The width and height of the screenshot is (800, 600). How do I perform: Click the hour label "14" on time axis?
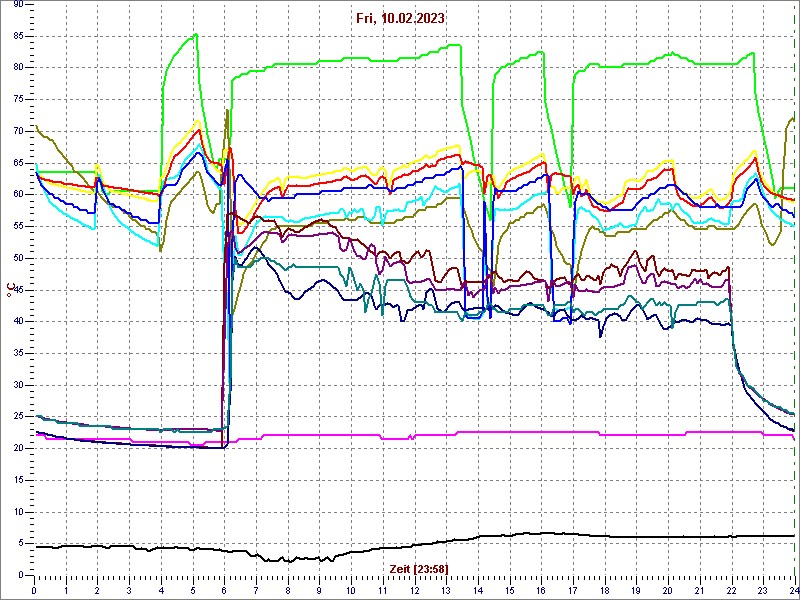(478, 589)
